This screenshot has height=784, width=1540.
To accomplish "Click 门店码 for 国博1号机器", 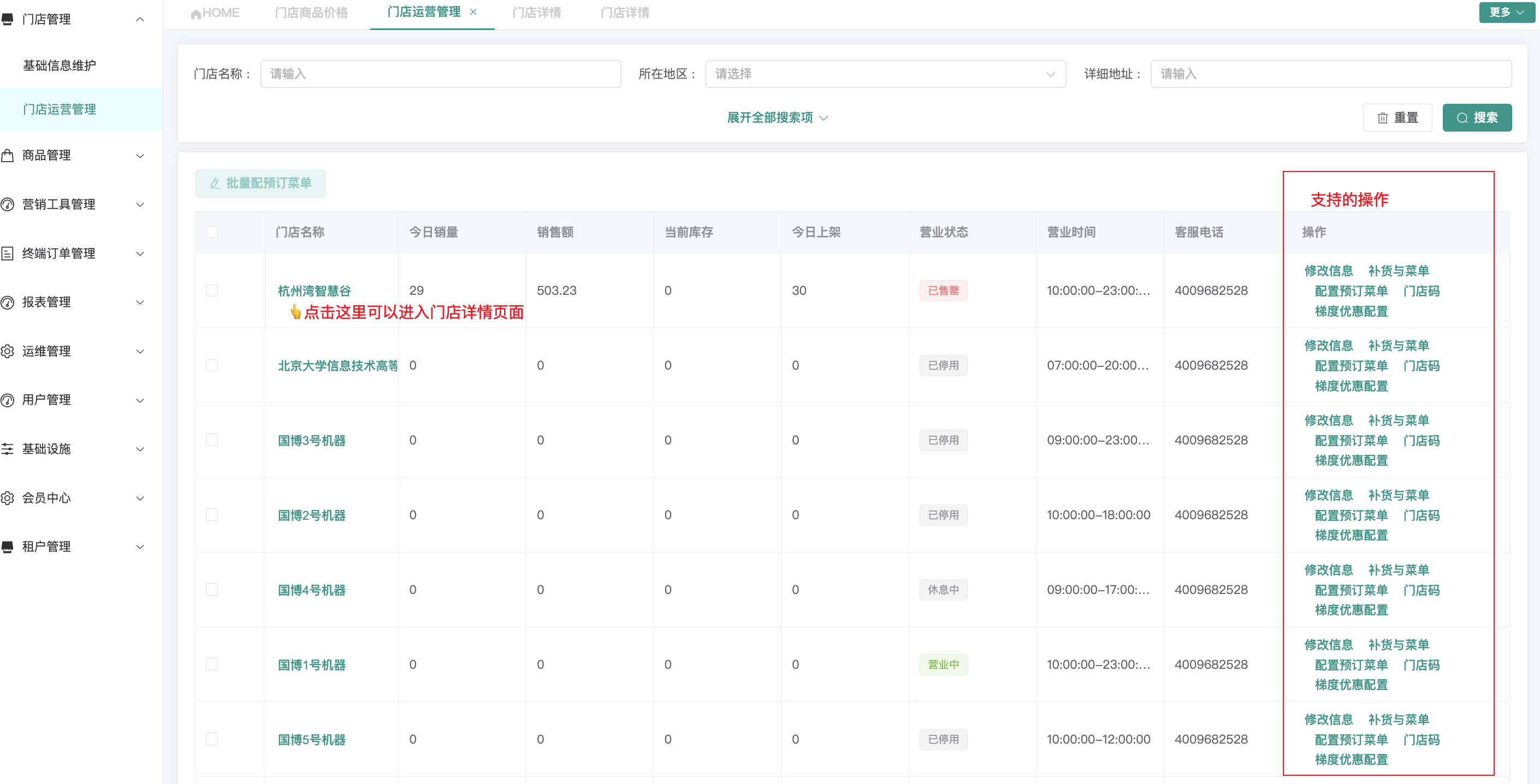I will click(1421, 664).
